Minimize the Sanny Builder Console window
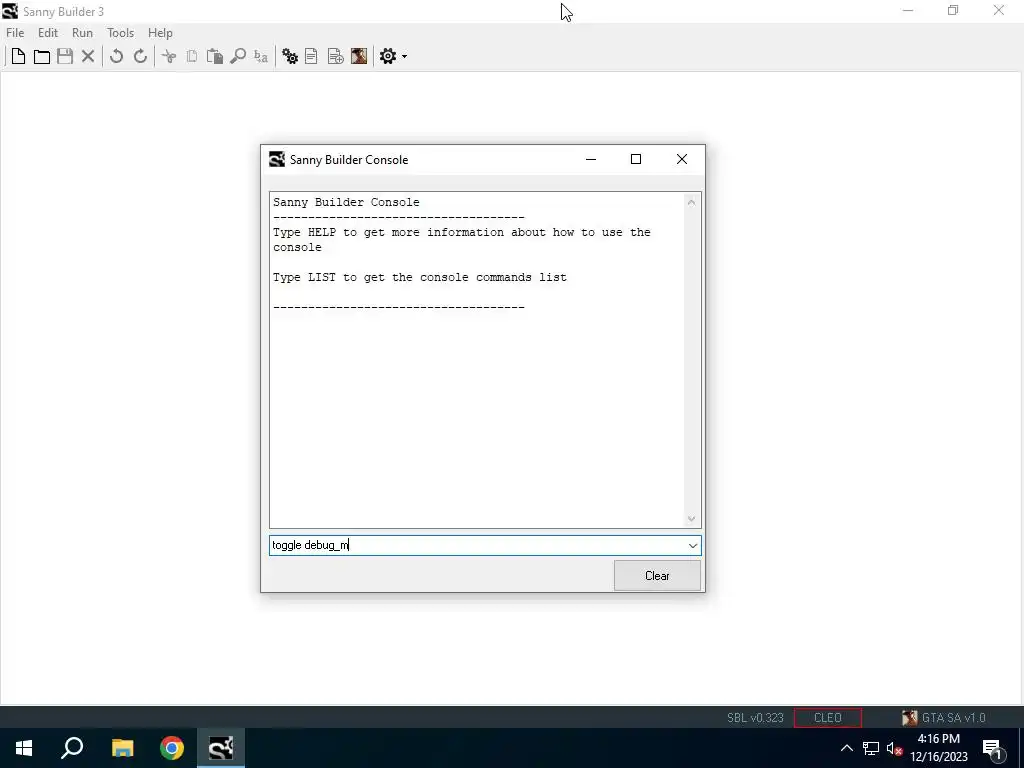This screenshot has height=768, width=1024. coord(591,159)
